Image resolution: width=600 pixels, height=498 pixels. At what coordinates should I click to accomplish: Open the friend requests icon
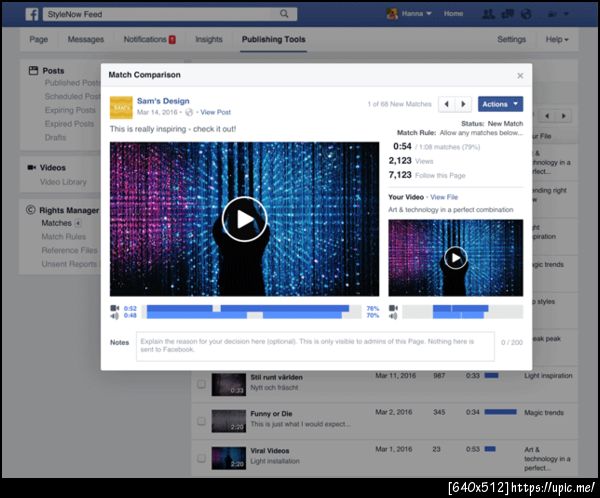(x=488, y=14)
